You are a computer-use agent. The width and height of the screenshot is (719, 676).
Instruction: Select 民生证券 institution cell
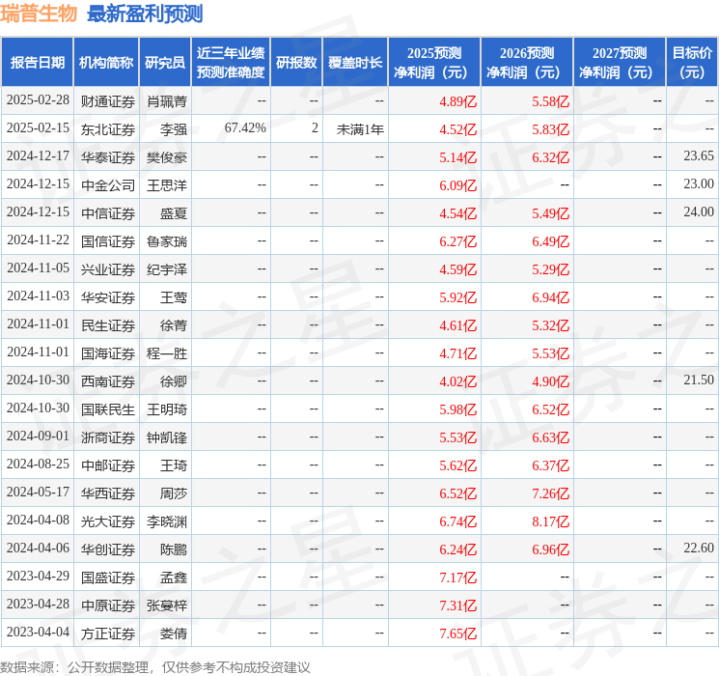point(108,326)
